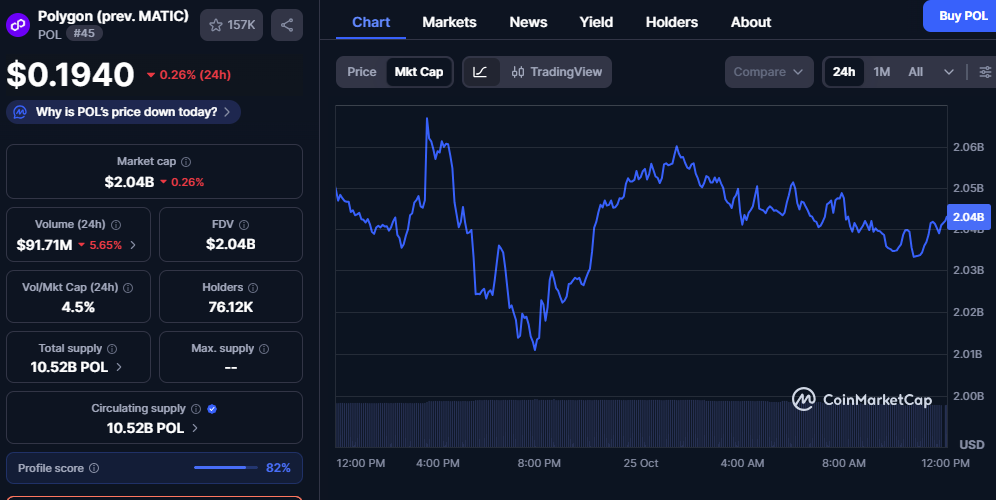The width and height of the screenshot is (996, 500).
Task: Open chart settings filter icon
Action: (985, 72)
